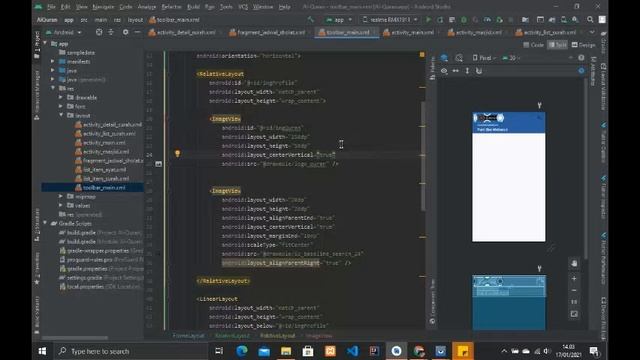Viewport: 640px width, 360px height.
Task: Expand the mipmap folder
Action: pyautogui.click(x=61, y=196)
